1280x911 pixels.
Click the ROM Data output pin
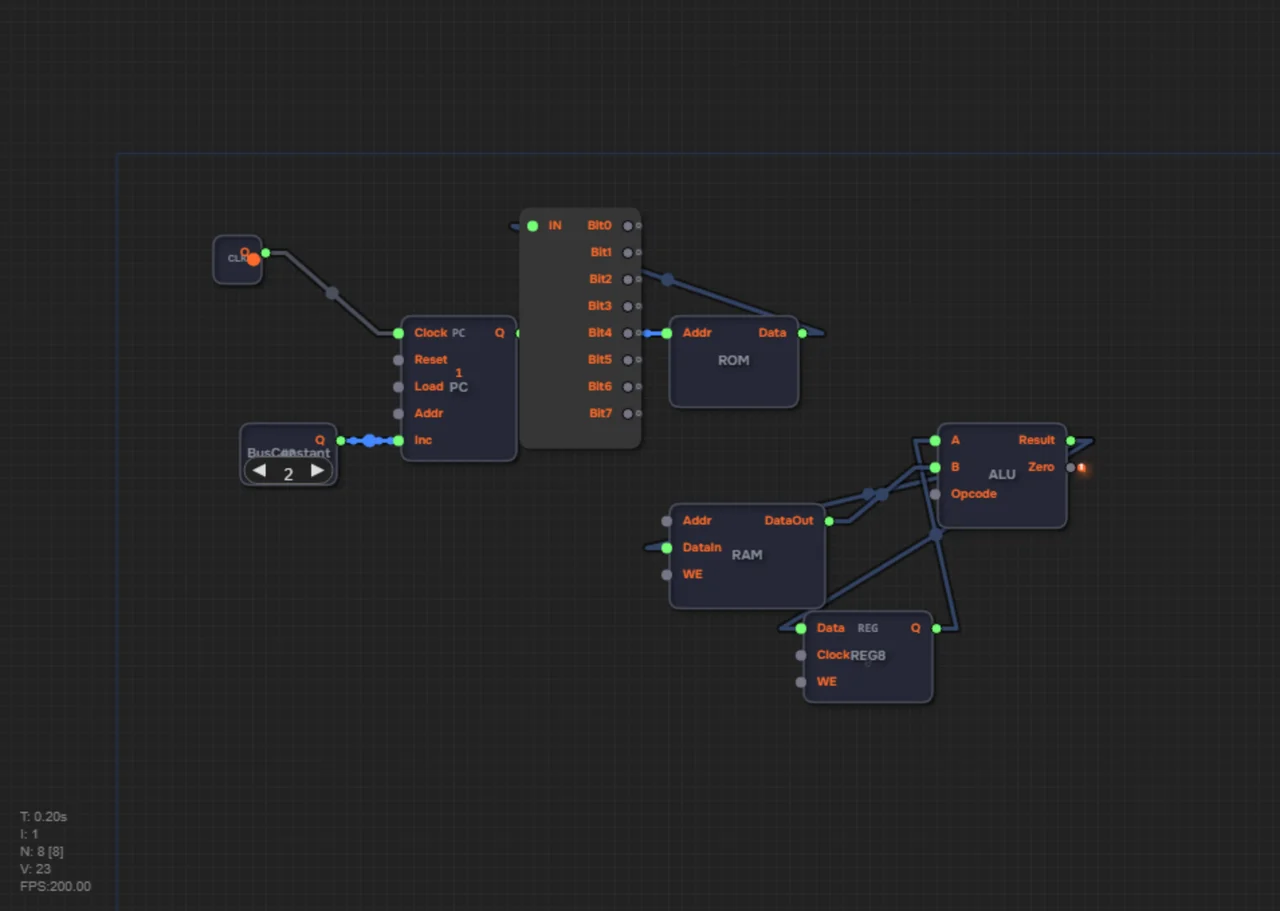click(x=801, y=333)
